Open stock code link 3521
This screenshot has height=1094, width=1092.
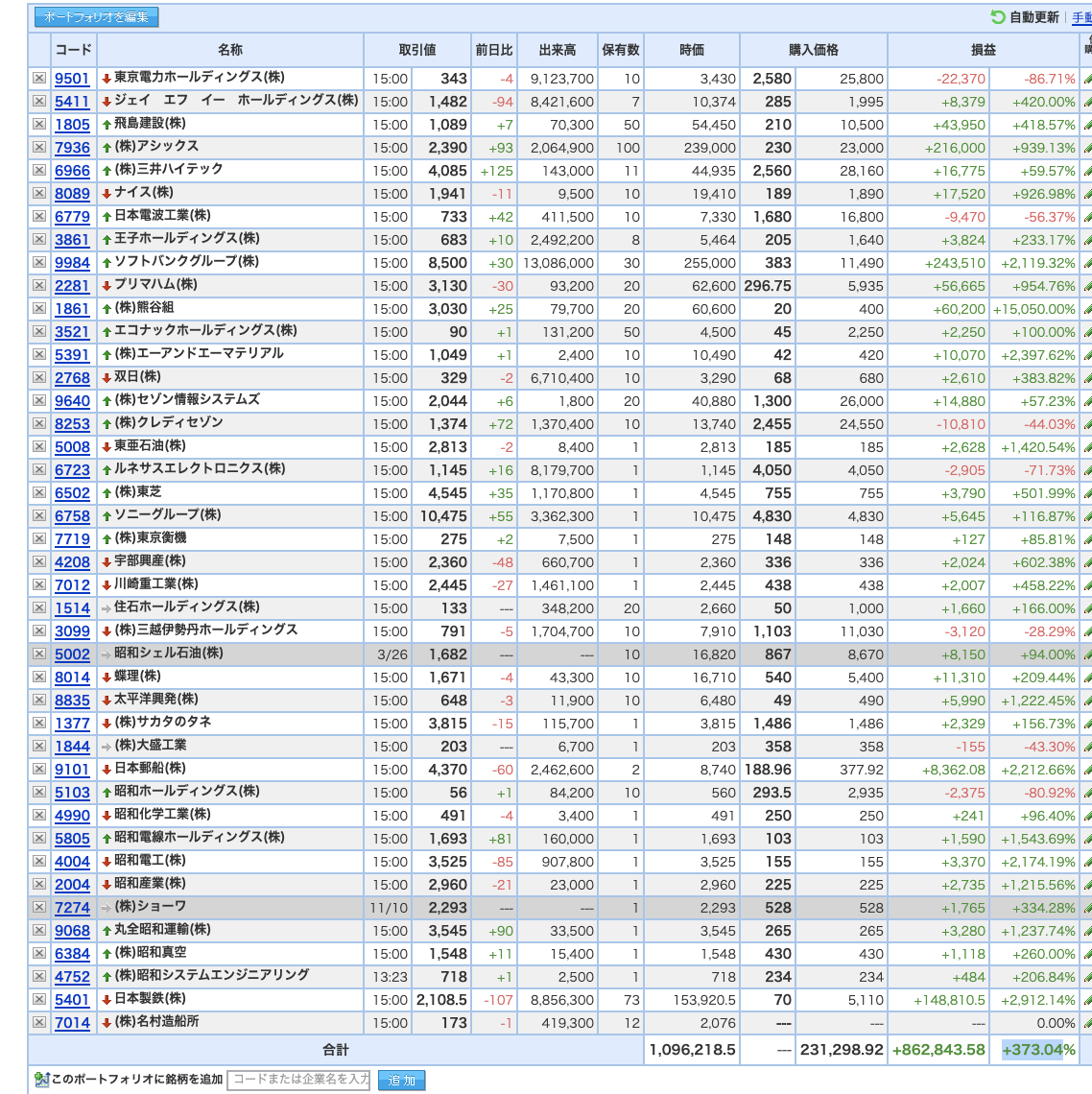click(x=72, y=332)
